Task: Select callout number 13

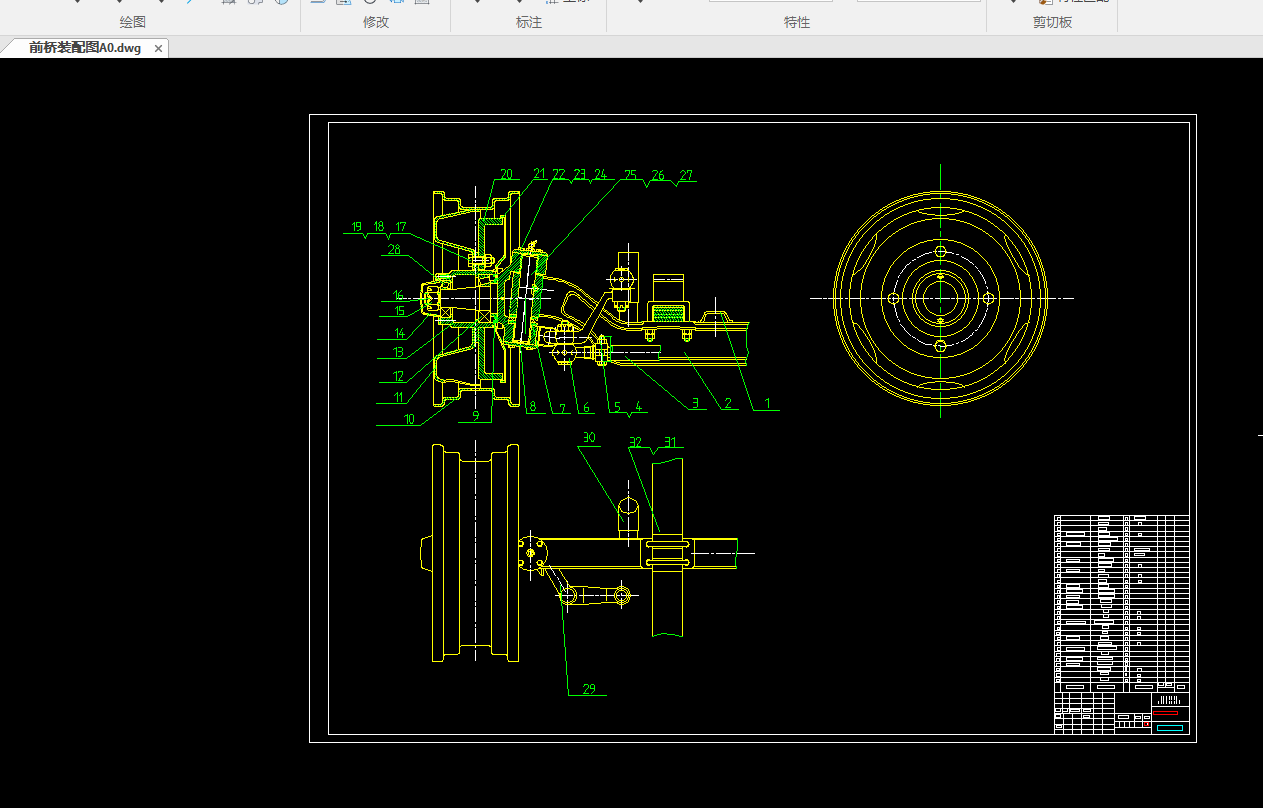Action: point(399,352)
